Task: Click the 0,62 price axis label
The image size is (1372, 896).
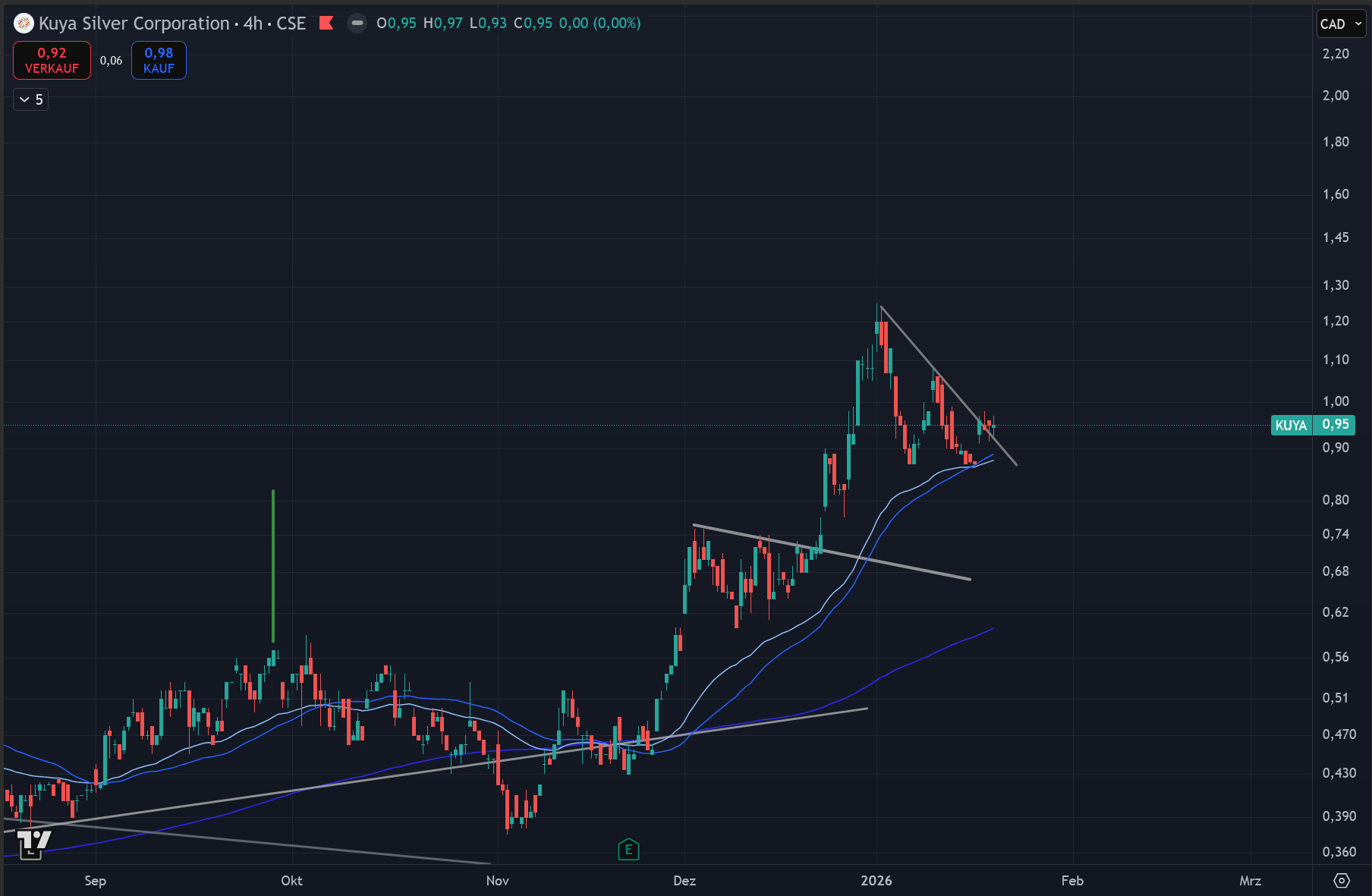Action: coord(1336,612)
